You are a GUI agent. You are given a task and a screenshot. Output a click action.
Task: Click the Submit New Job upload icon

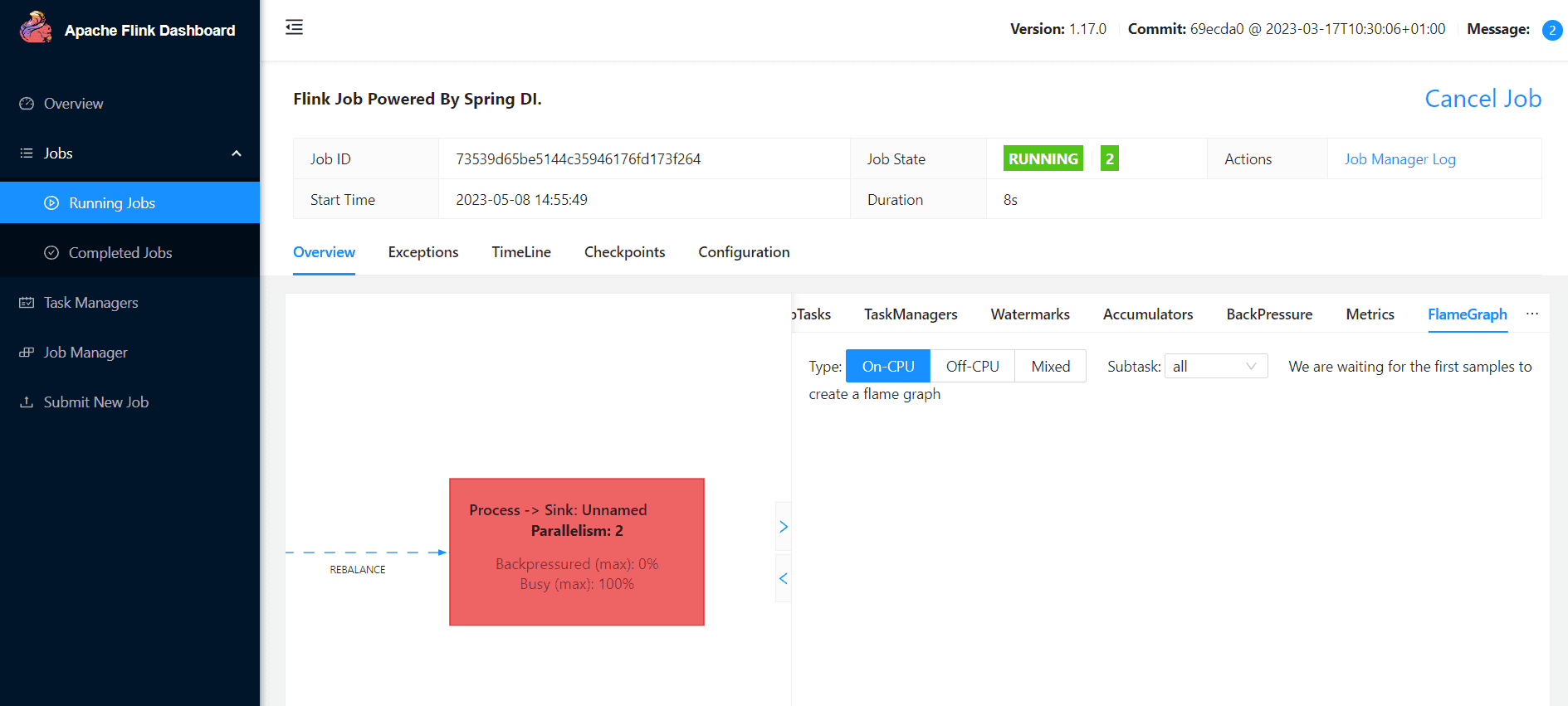27,402
